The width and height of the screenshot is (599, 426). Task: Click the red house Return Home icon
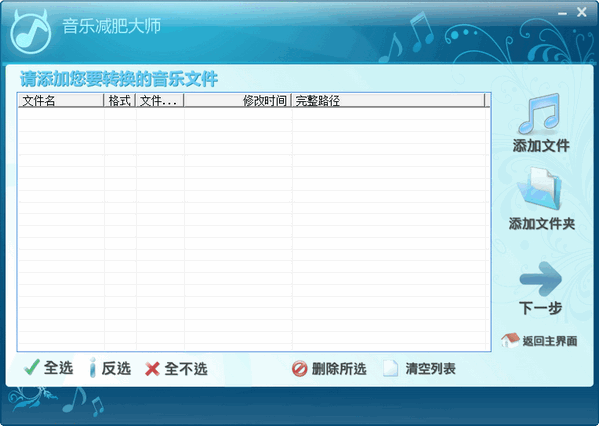510,340
